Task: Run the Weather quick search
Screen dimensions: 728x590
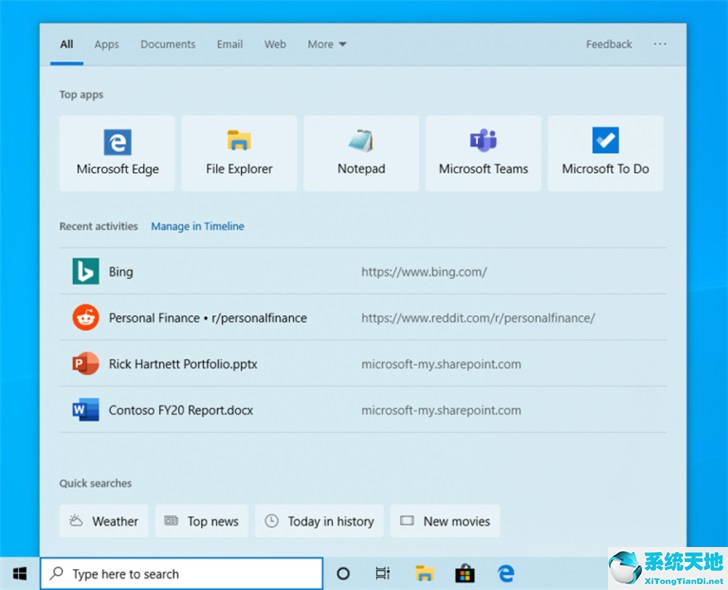Action: (104, 521)
